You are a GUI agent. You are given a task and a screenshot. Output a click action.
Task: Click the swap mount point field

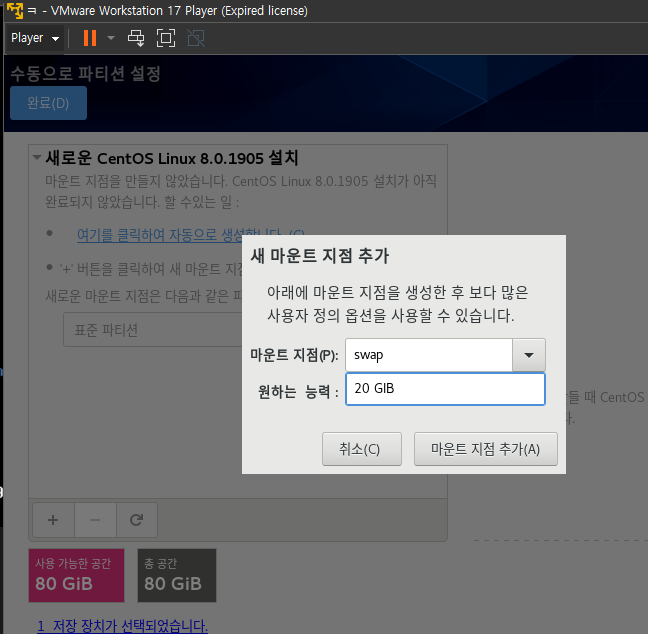(x=429, y=355)
